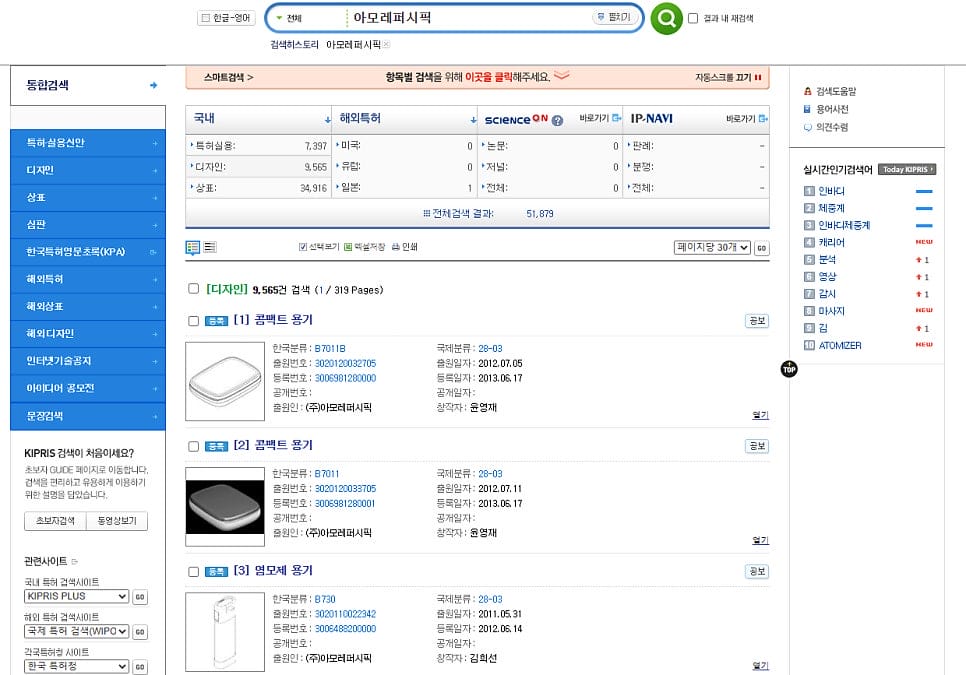Select checkbox for result 2 콤팩트 용기
The width and height of the screenshot is (966, 675).
(x=193, y=446)
